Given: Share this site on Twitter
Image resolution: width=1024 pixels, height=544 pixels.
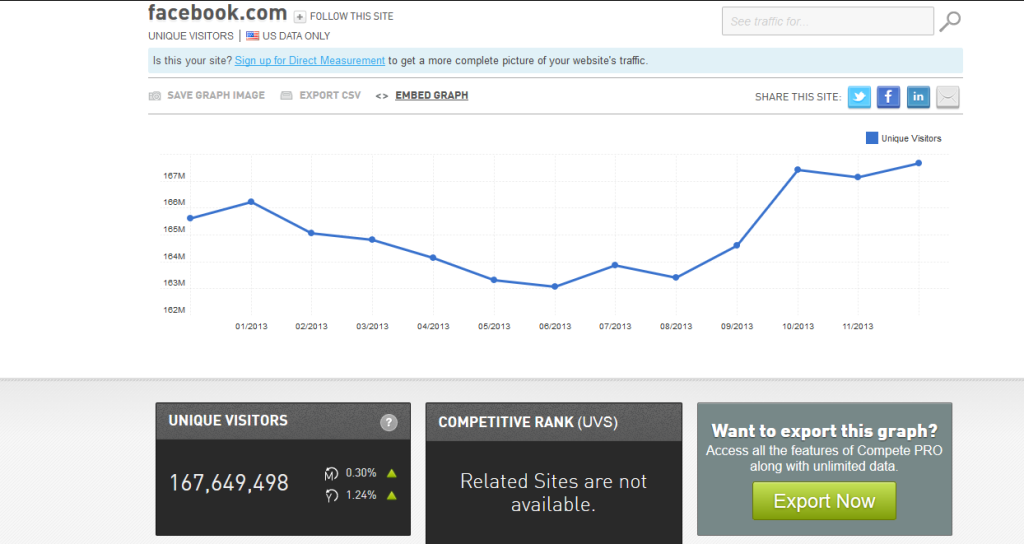Looking at the screenshot, I should coord(859,97).
